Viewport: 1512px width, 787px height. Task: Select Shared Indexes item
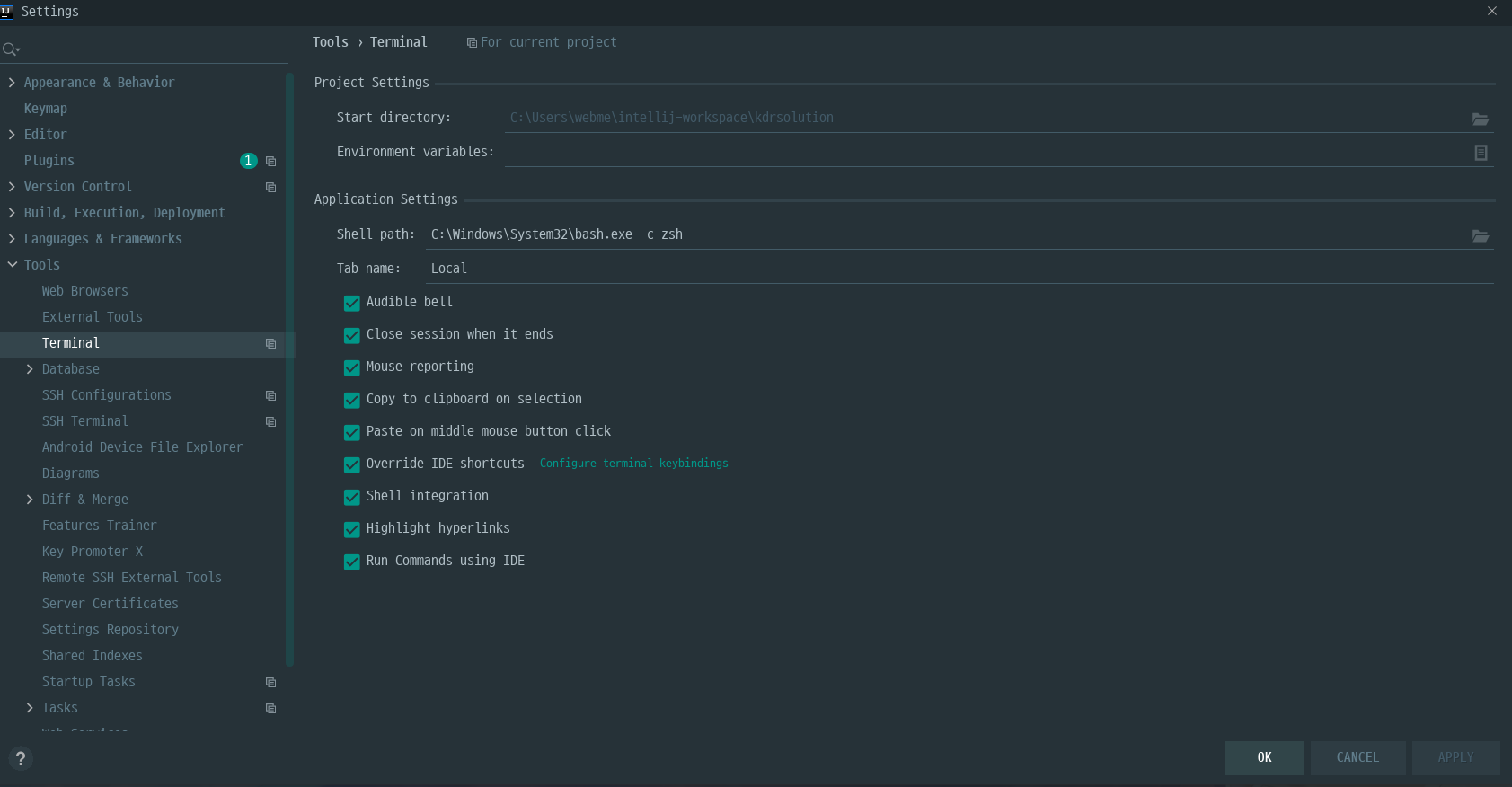click(93, 656)
